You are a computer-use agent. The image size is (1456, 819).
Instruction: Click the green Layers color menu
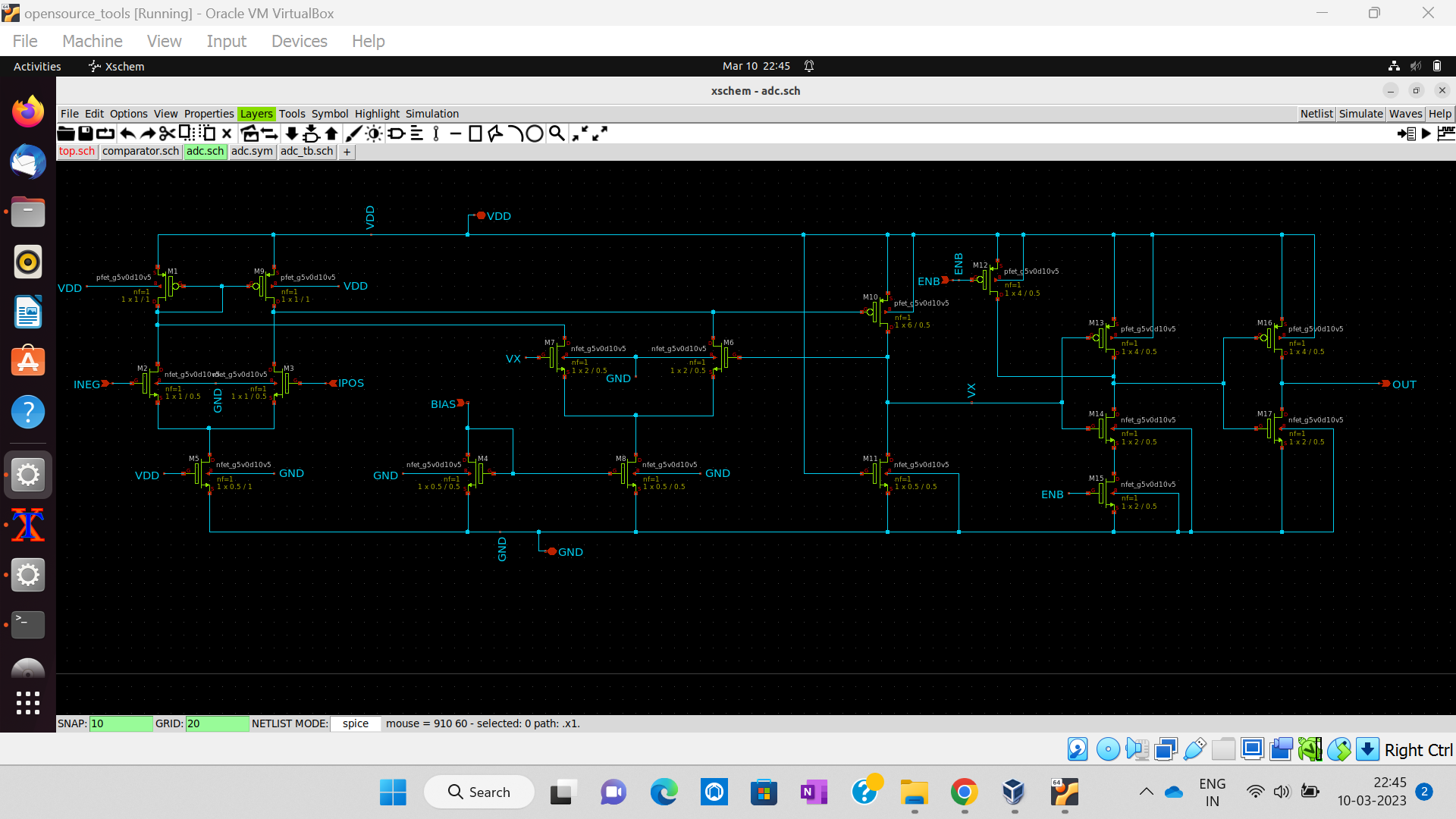click(x=256, y=114)
